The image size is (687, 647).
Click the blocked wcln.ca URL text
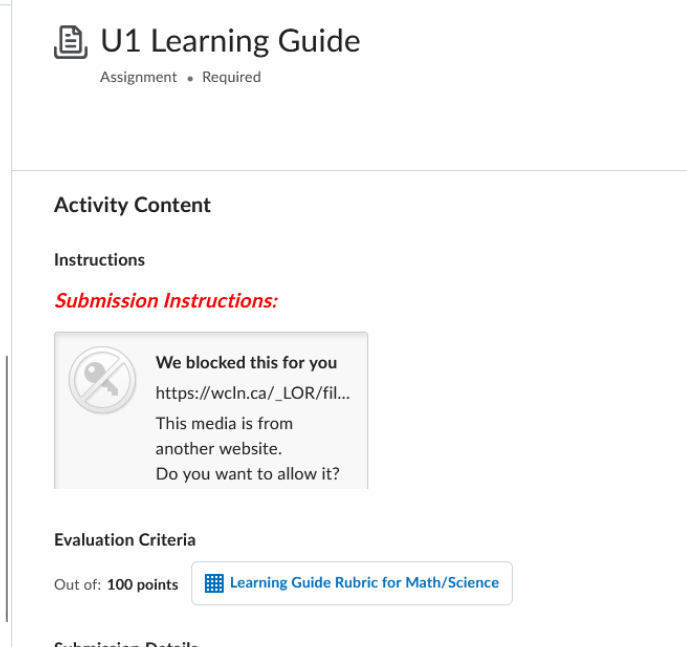pos(253,393)
